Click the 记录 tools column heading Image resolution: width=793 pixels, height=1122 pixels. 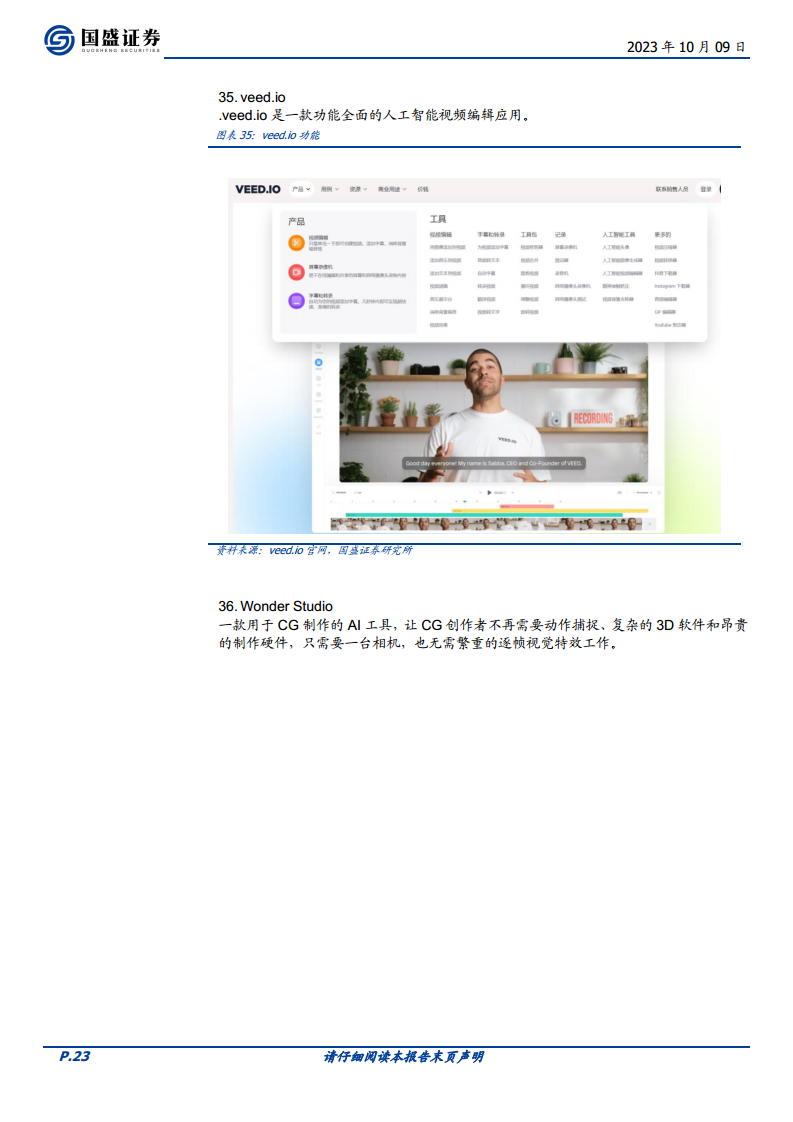pos(560,235)
